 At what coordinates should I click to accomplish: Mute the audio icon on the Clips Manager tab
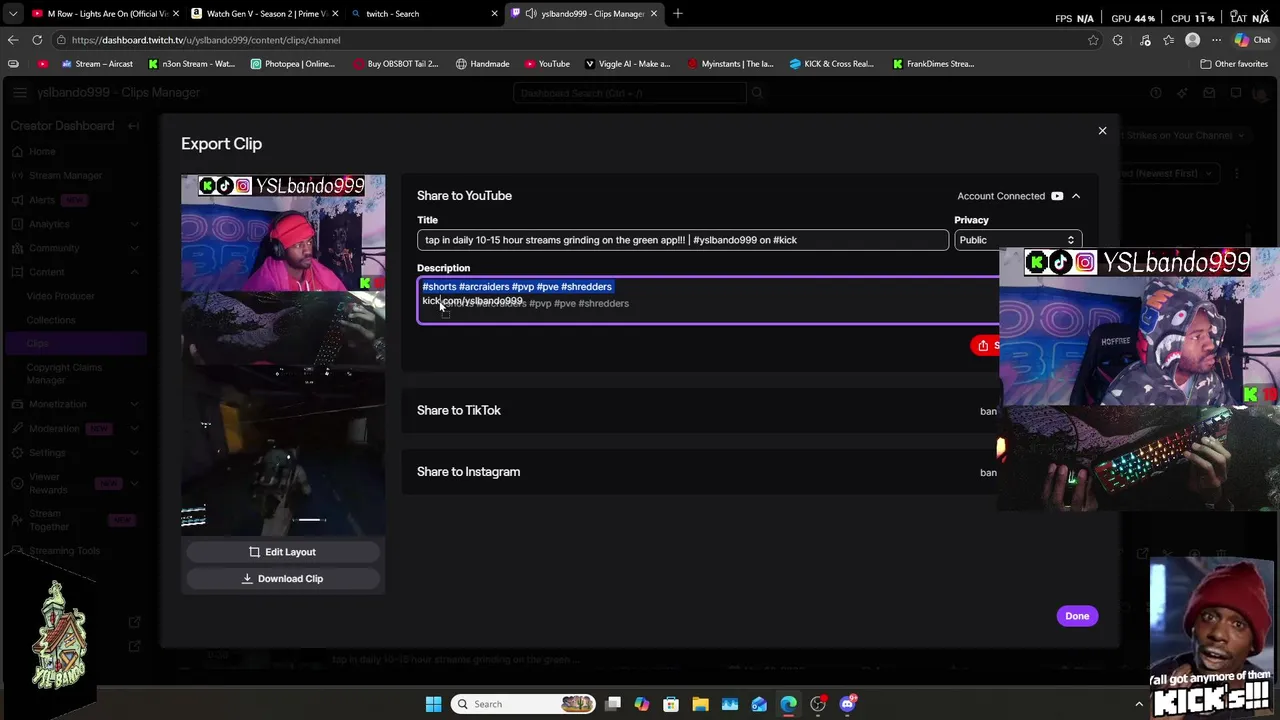pyautogui.click(x=531, y=14)
